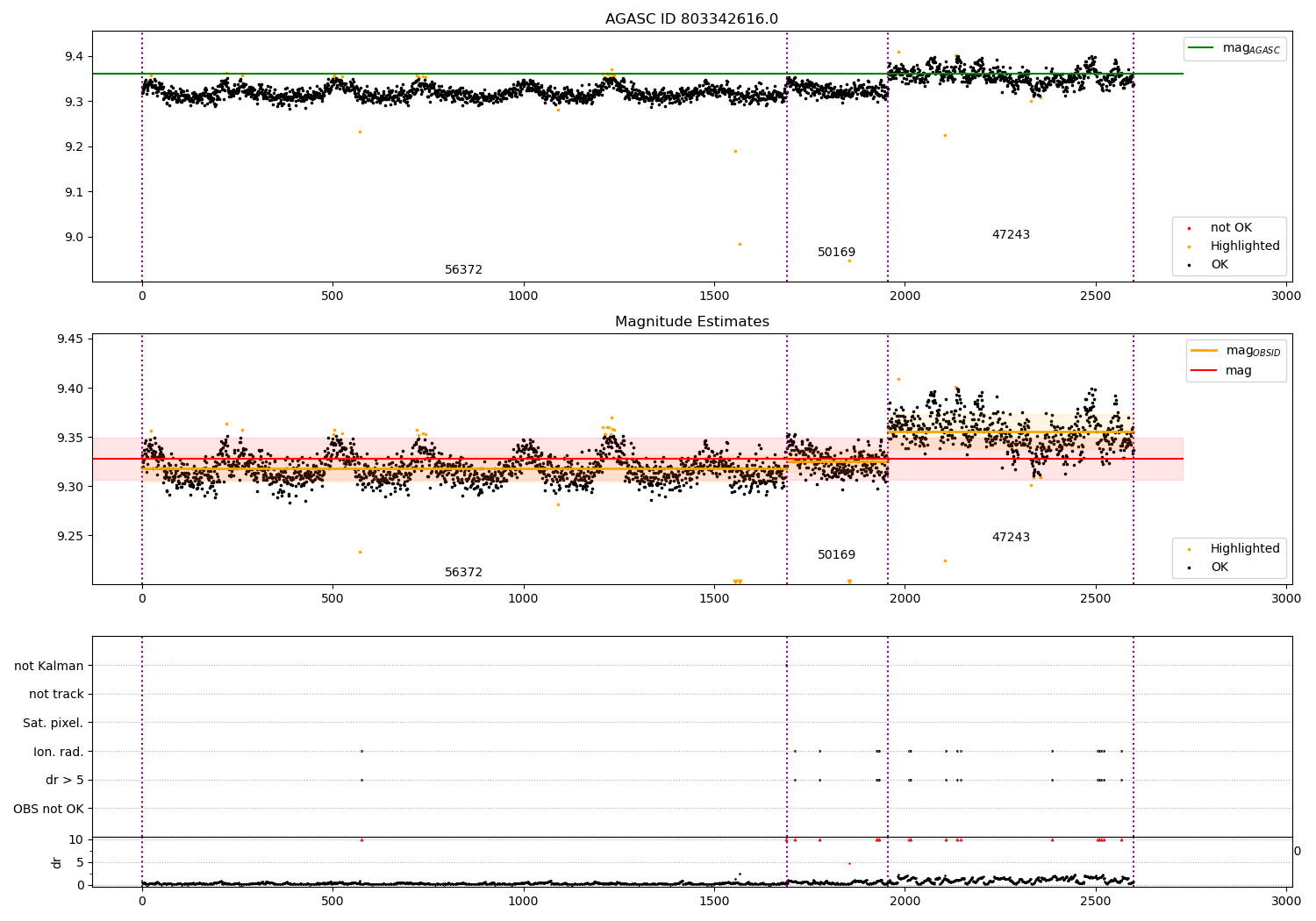Screen dimensions: 1316x921
Task: Click the 9.4 y-axis tick in the AGASC ID plot
Action: [x=74, y=57]
